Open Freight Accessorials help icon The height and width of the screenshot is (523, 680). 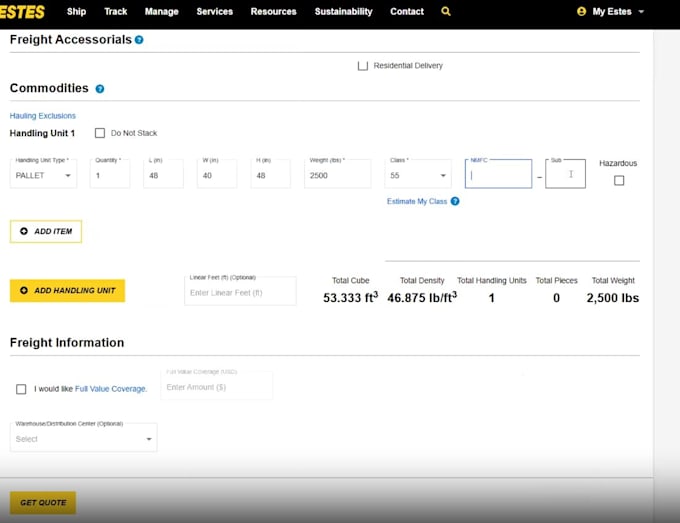(139, 40)
